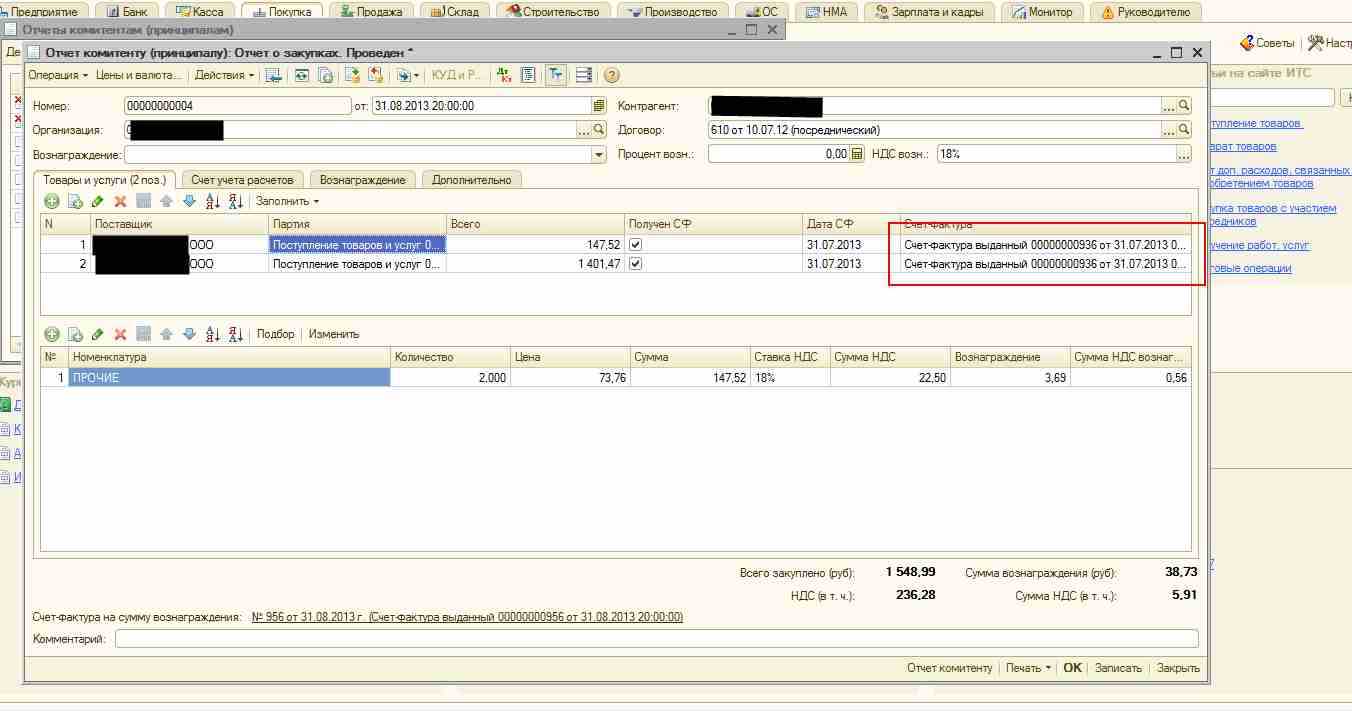Image resolution: width=1352 pixels, height=711 pixels.
Task: Click the magnifier icon in the Контрагент field
Action: (x=1184, y=106)
